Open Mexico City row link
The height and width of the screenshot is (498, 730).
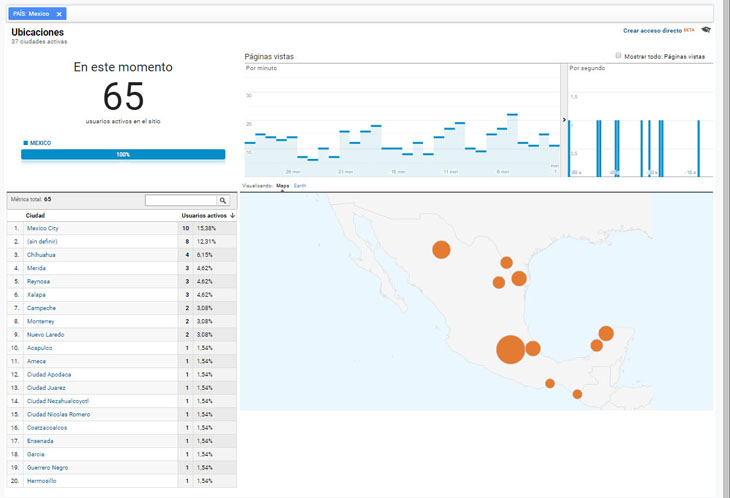pos(42,228)
